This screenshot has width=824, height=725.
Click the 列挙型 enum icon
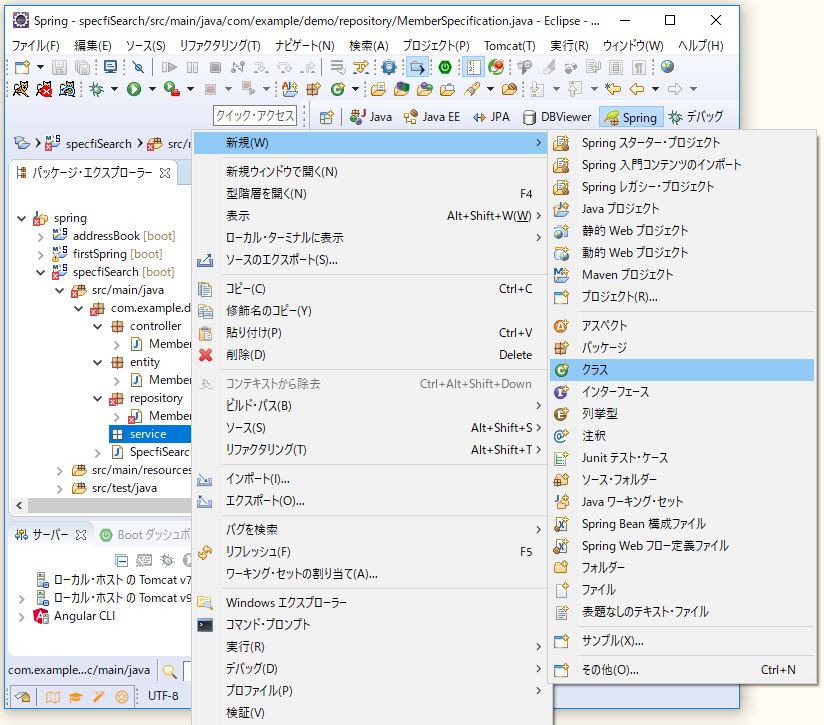[561, 414]
